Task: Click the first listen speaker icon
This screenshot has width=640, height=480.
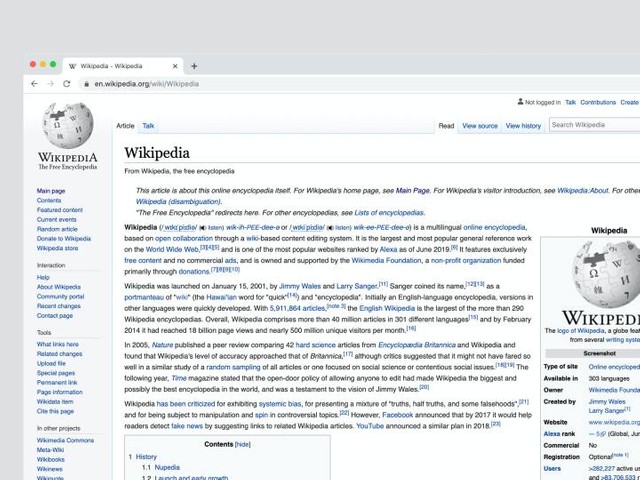Action: tap(202, 228)
